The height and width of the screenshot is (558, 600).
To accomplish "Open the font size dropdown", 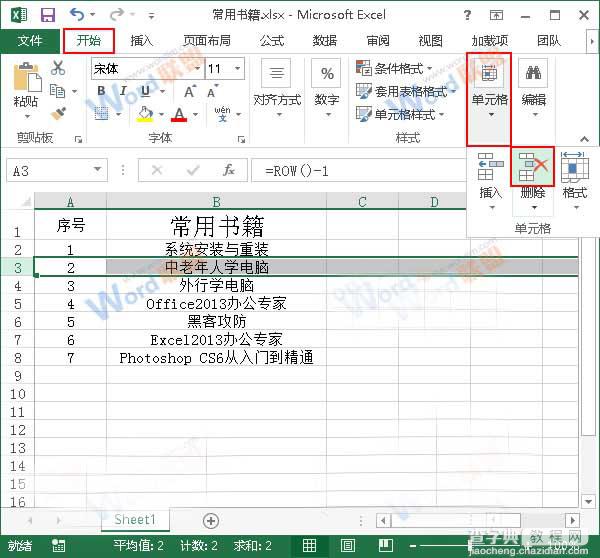I will point(237,69).
